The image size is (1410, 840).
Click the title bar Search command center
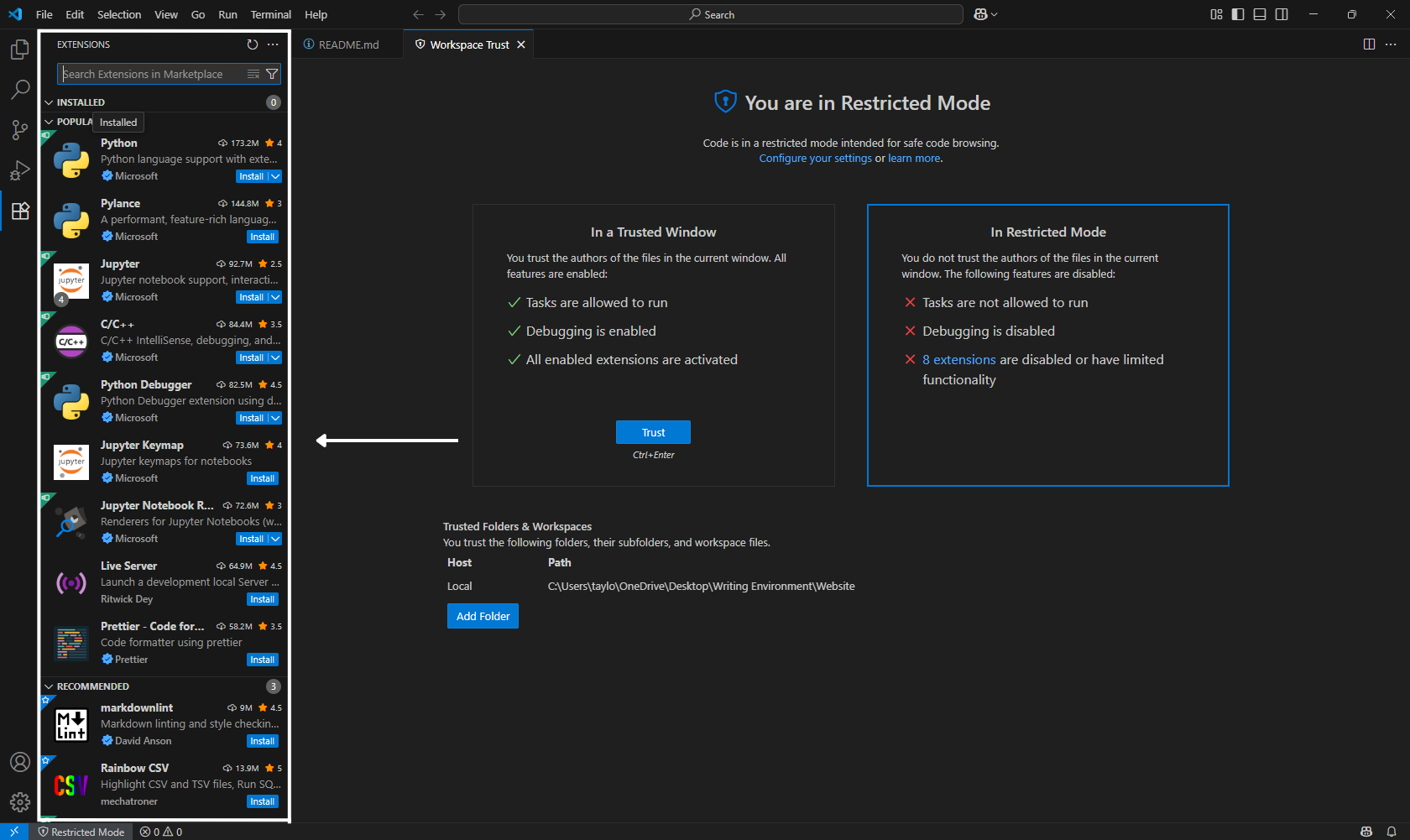711,14
